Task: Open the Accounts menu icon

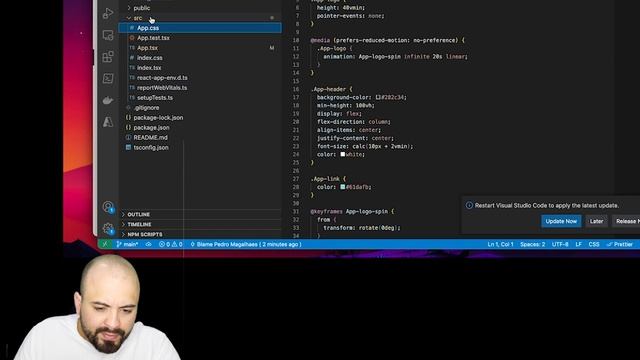Action: point(108,207)
